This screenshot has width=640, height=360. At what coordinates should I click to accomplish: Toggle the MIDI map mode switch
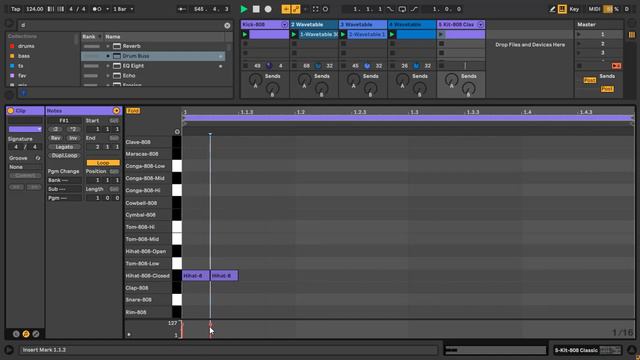pyautogui.click(x=594, y=9)
